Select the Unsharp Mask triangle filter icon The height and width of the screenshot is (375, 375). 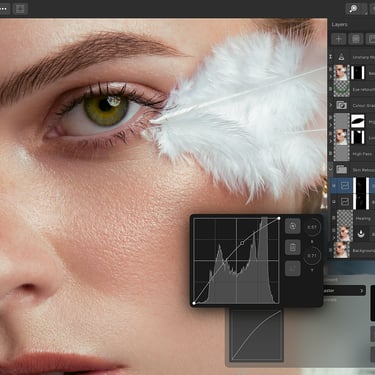(x=341, y=57)
